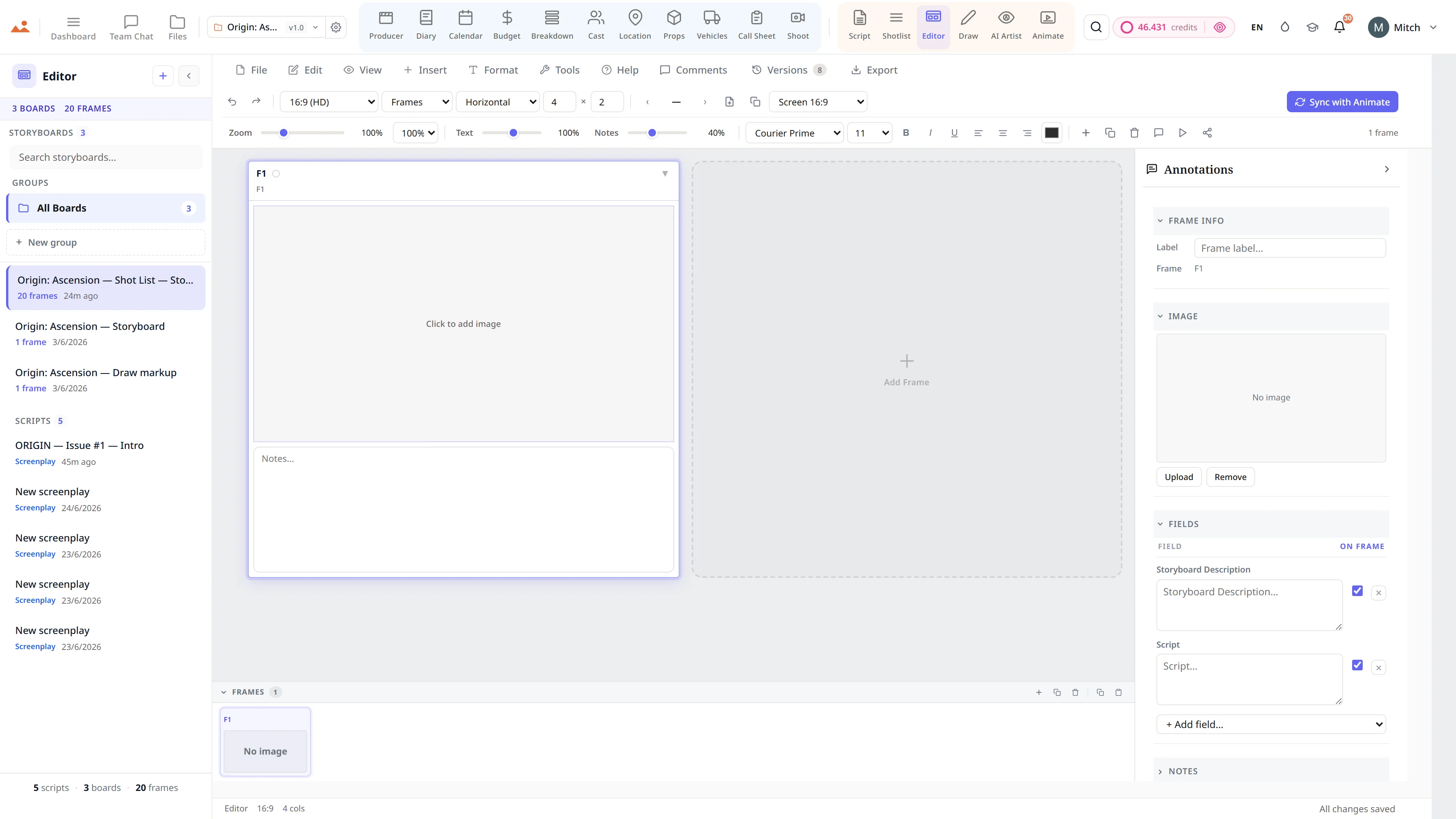Screen dimensions: 1456x819
Task: Click the black text color swatch
Action: point(1051,133)
